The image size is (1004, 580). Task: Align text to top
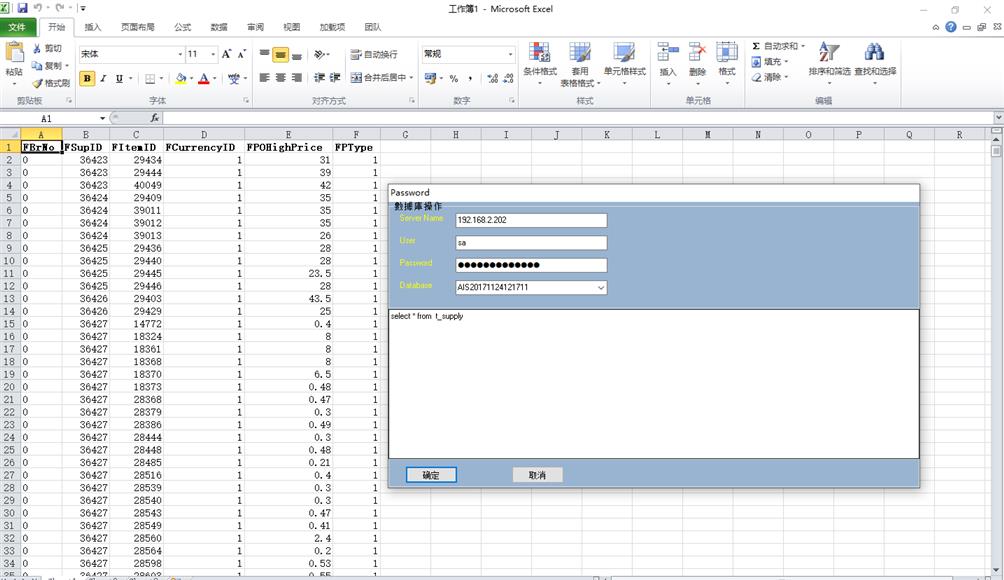[264, 55]
